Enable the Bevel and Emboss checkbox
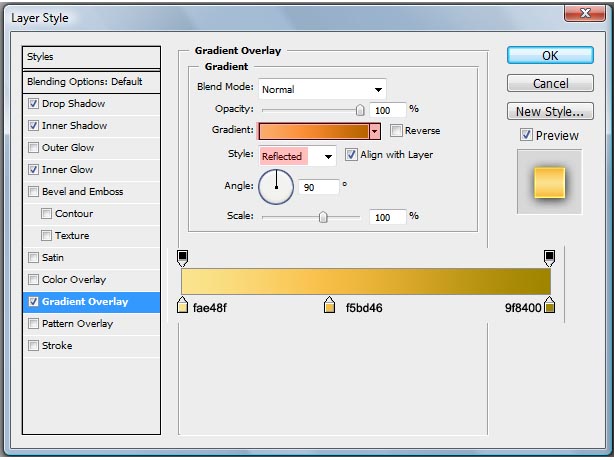 click(x=33, y=191)
